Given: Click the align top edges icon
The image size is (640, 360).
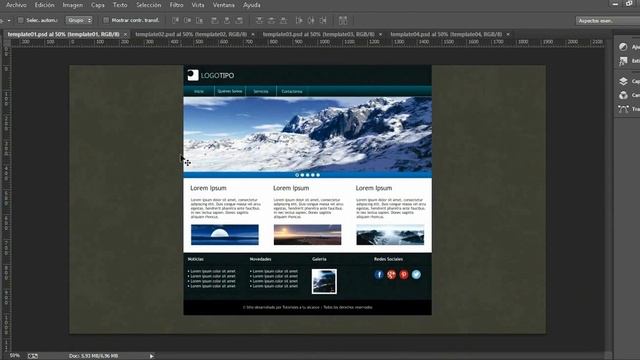Looking at the screenshot, I should [x=175, y=20].
